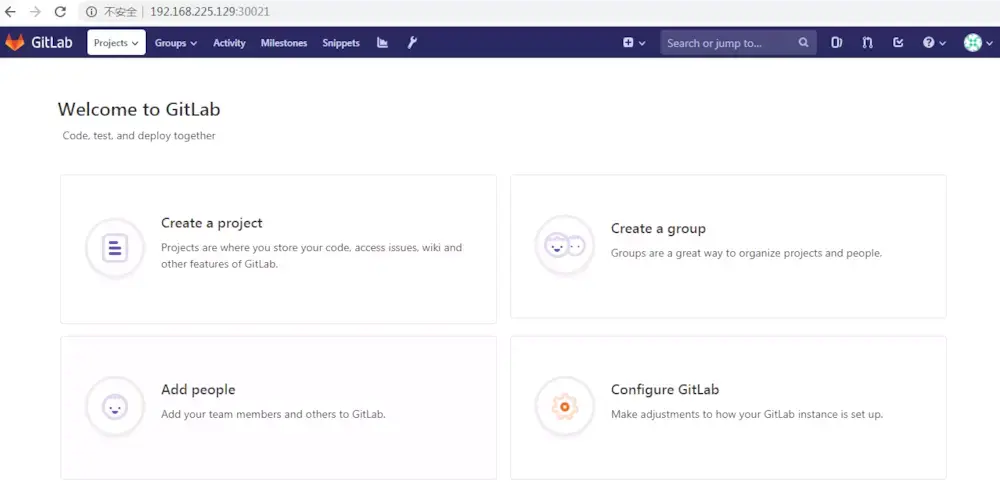Click 'Make adjustments to how' description text
Screen dimensions: 1000x493
pos(747,414)
